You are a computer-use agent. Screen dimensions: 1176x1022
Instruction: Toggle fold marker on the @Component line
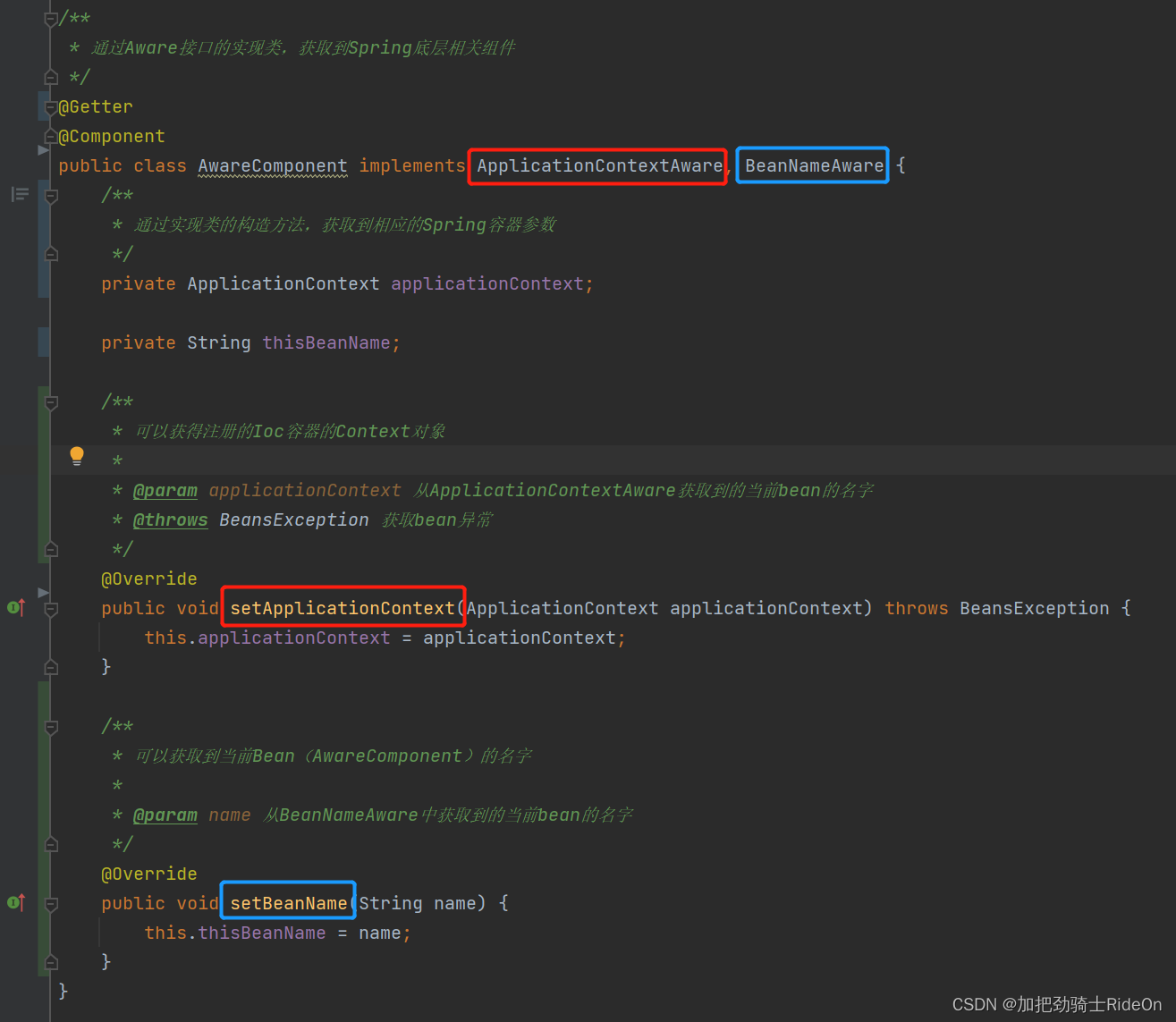[x=51, y=137]
